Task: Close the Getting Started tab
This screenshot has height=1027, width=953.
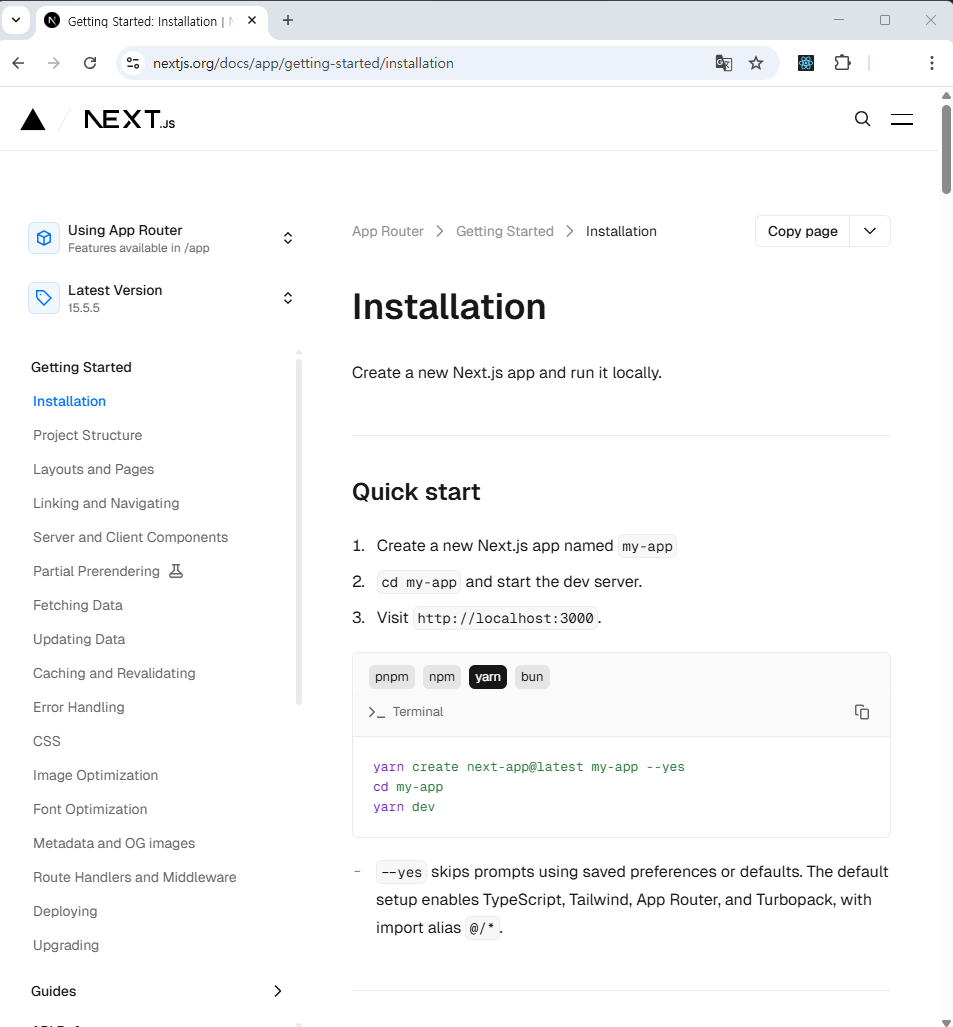Action: click(x=252, y=20)
